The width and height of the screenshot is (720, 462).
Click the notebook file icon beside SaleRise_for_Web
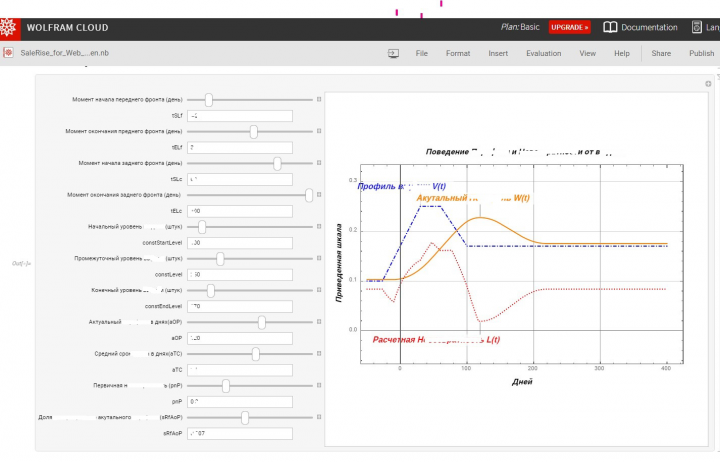coord(8,53)
